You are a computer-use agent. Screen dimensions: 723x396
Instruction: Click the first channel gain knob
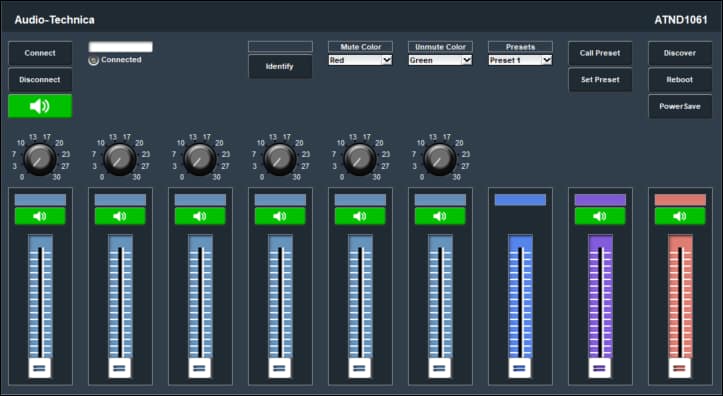pyautogui.click(x=40, y=160)
